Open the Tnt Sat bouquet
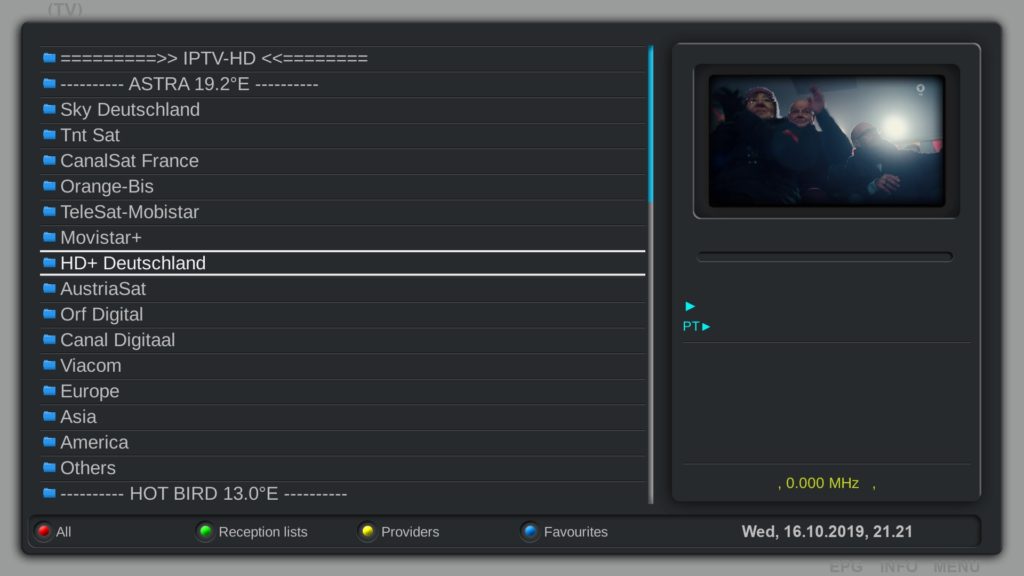Image resolution: width=1024 pixels, height=576 pixels. pyautogui.click(x=343, y=135)
